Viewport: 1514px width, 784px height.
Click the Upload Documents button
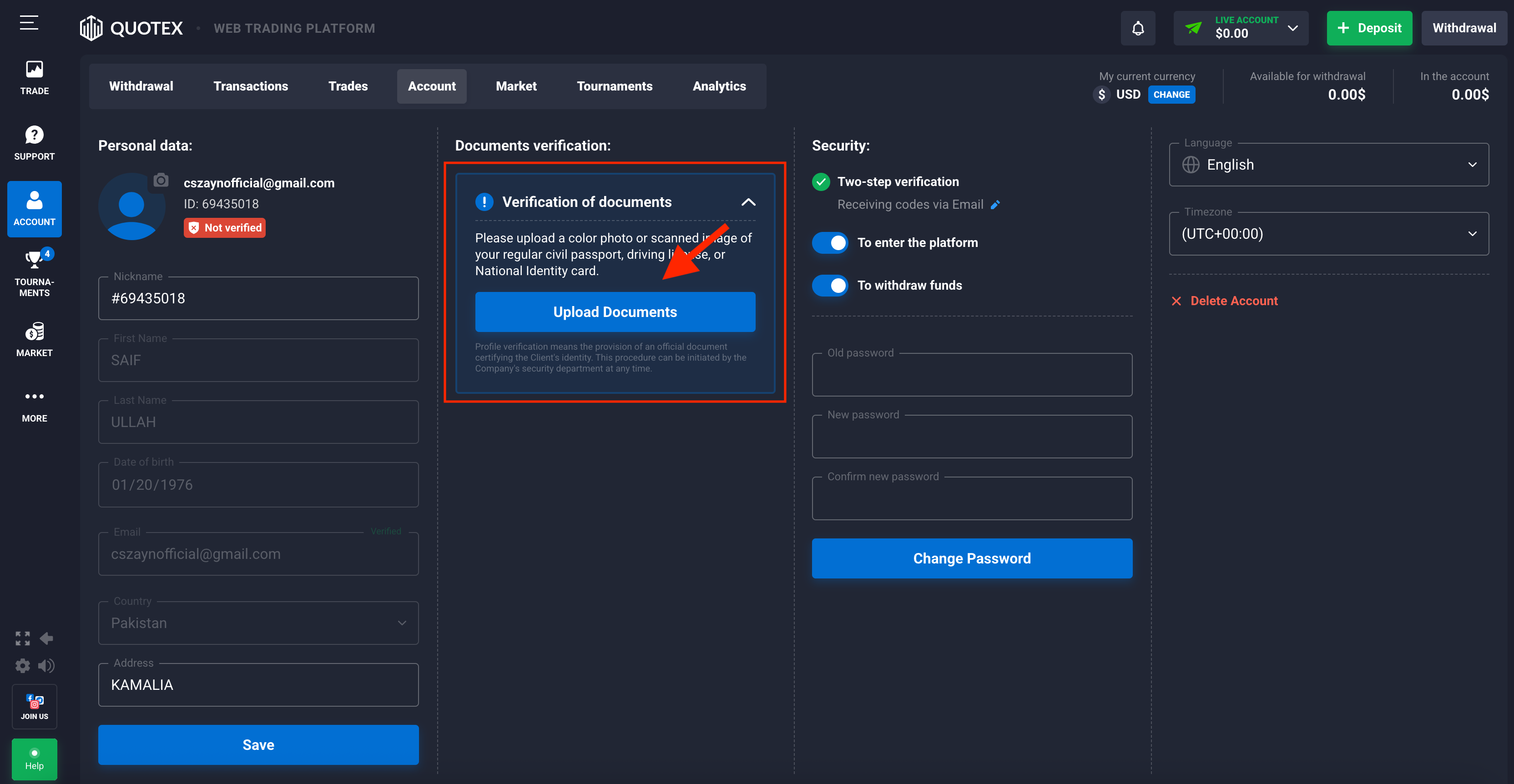[x=615, y=312]
